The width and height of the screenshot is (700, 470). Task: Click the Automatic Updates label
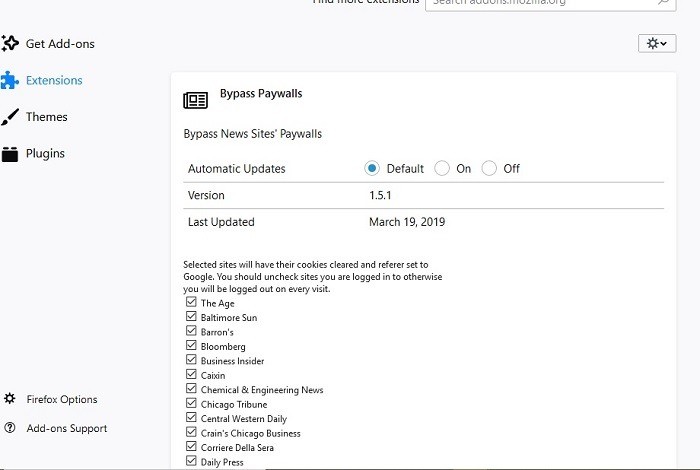[x=237, y=169]
